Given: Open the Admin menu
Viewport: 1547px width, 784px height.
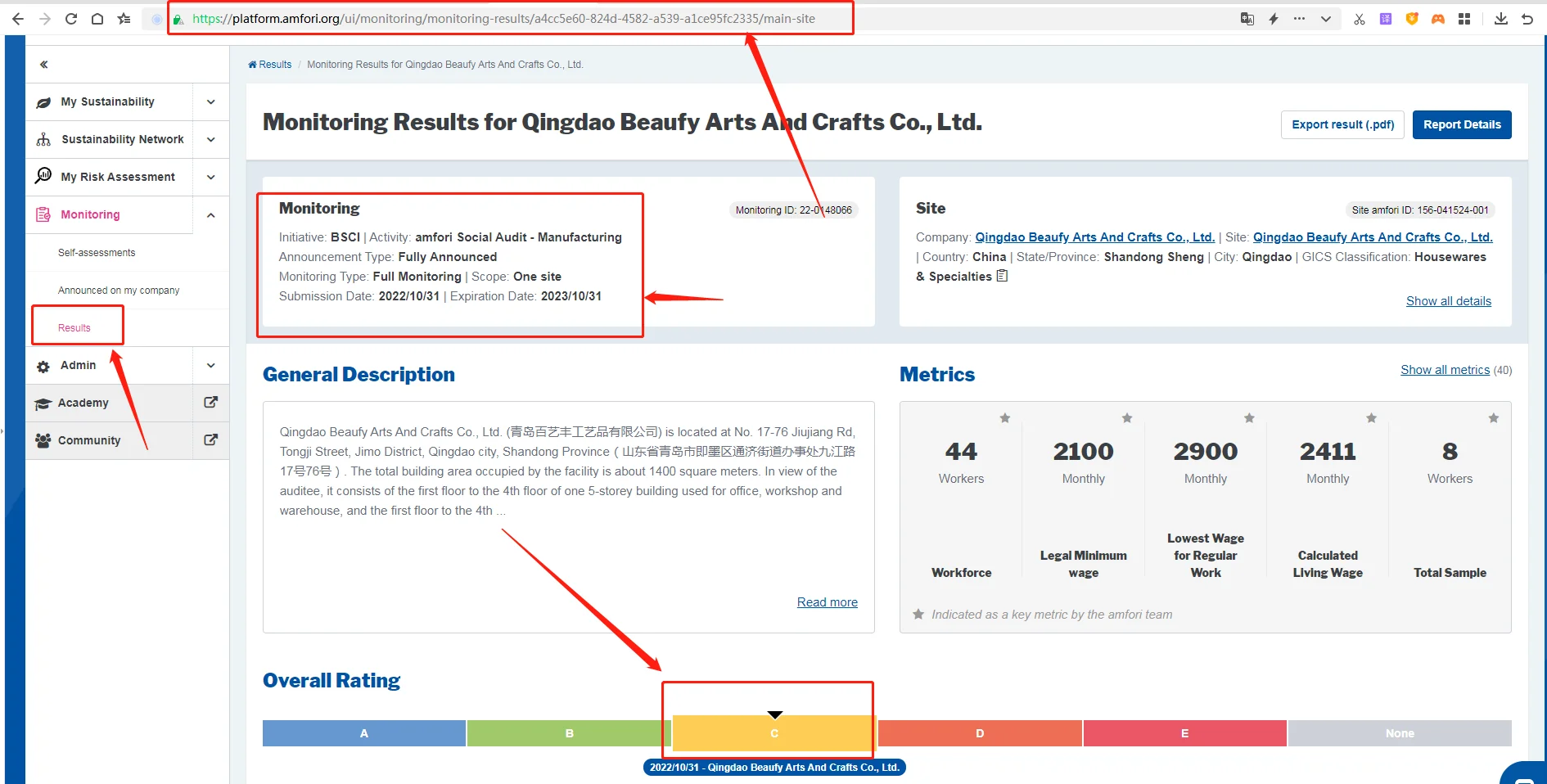Looking at the screenshot, I should click(x=109, y=365).
